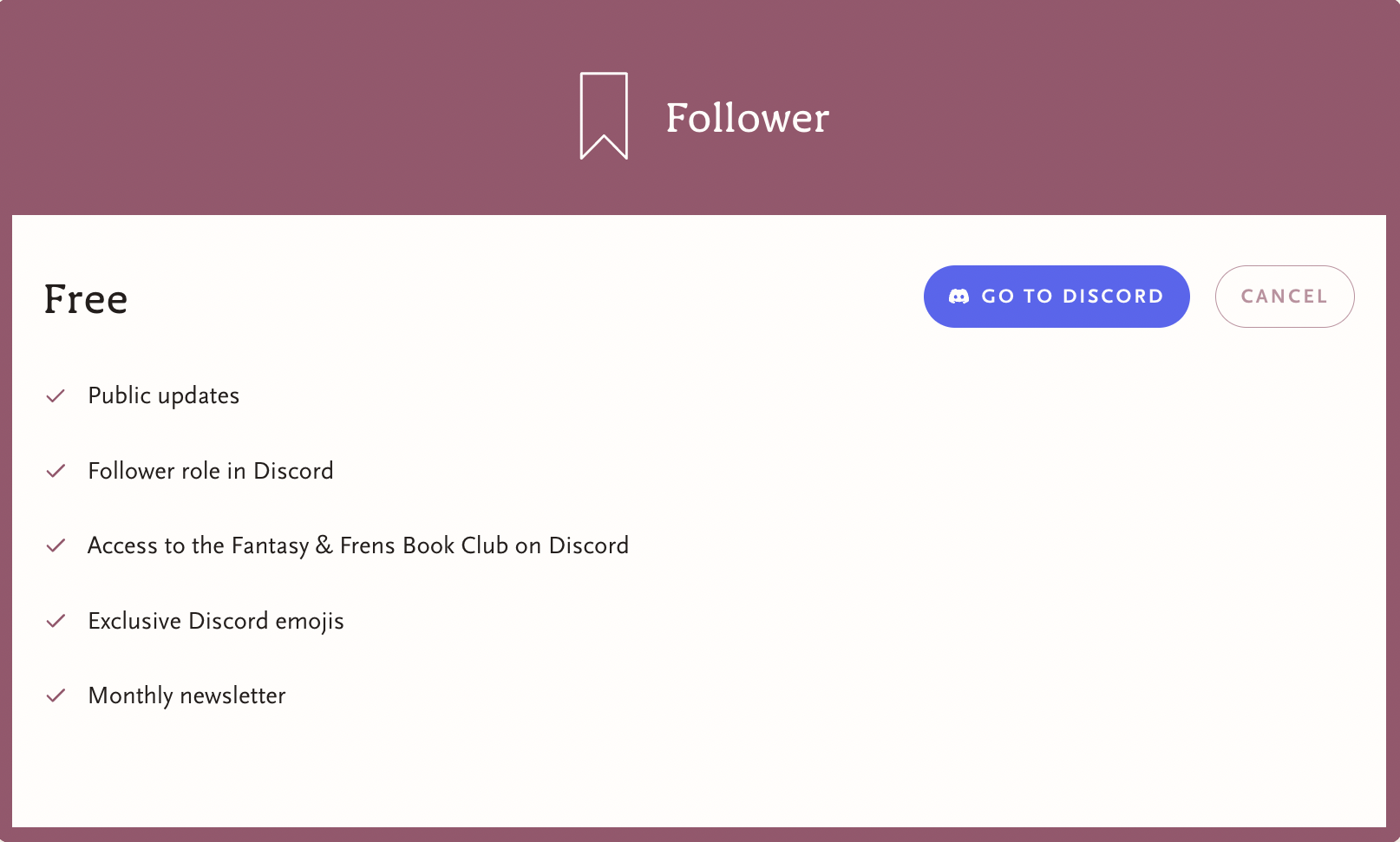This screenshot has height=842, width=1400.
Task: Click the Free price heading
Action: [x=86, y=299]
